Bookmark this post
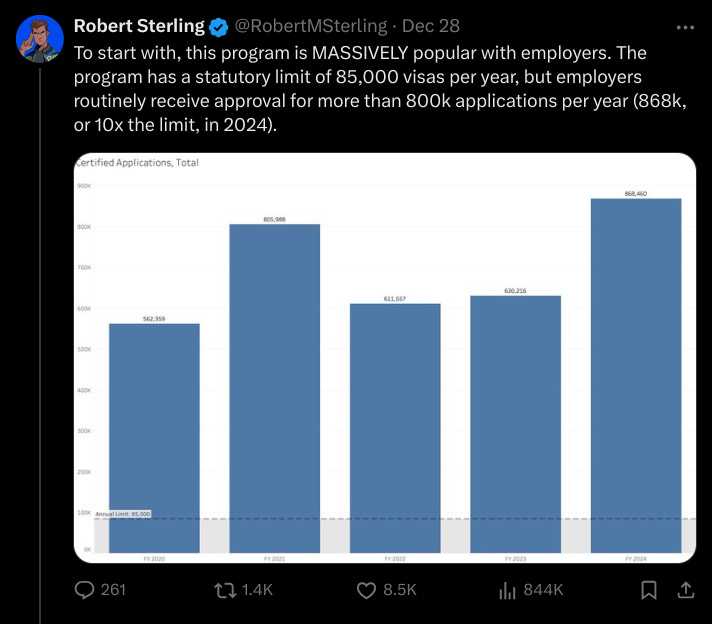The image size is (712, 624). [648, 590]
